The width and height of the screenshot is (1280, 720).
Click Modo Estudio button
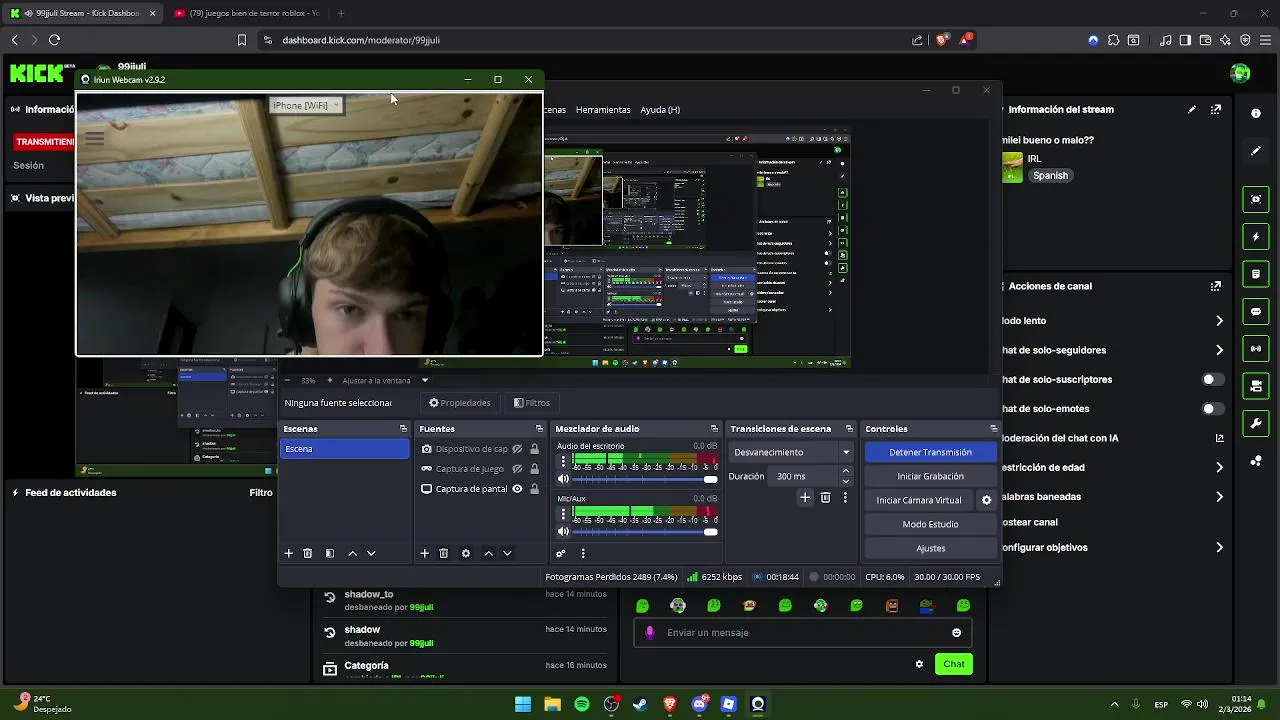(x=930, y=524)
